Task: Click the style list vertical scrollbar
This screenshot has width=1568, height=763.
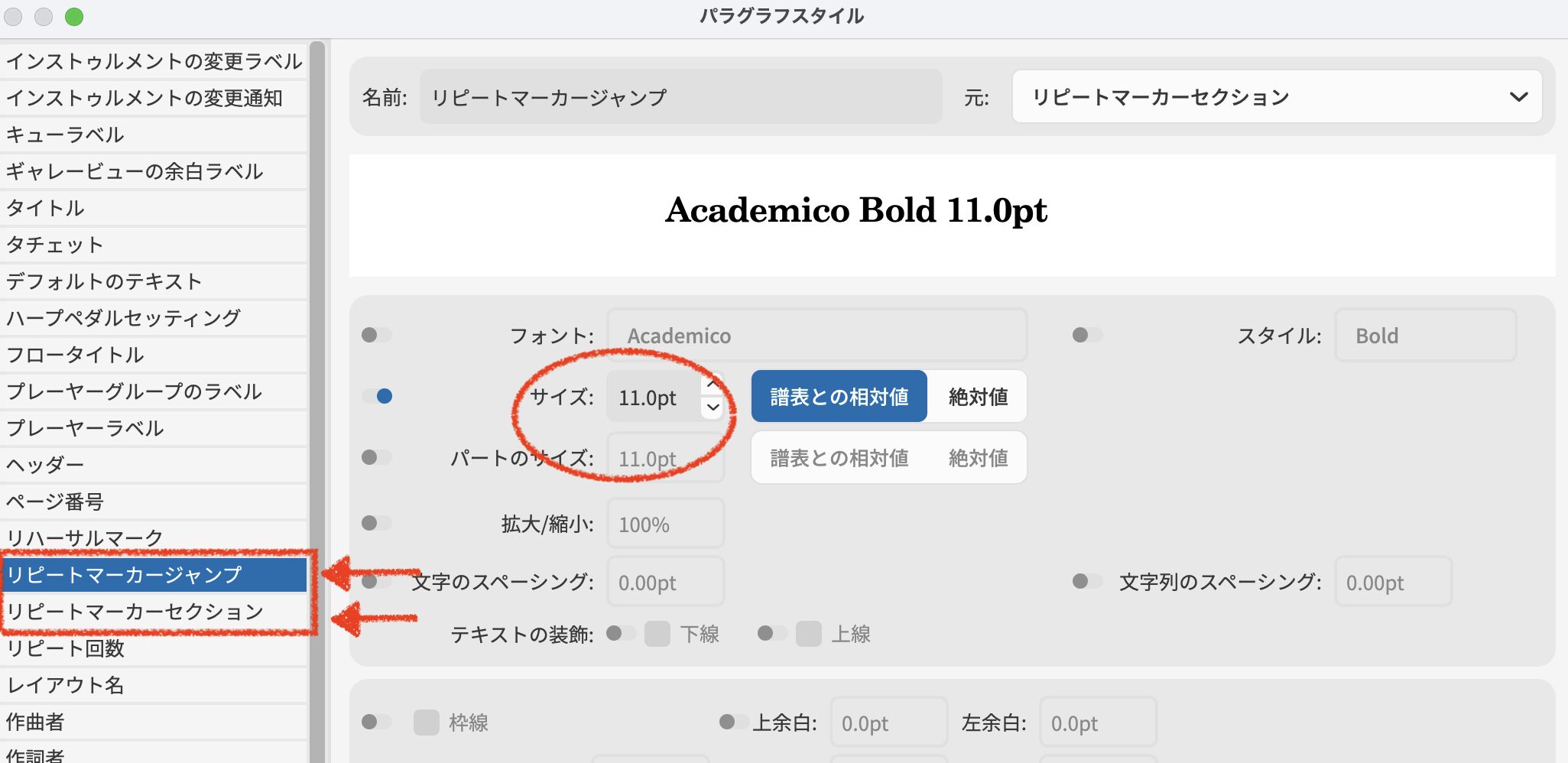Action: click(x=317, y=382)
